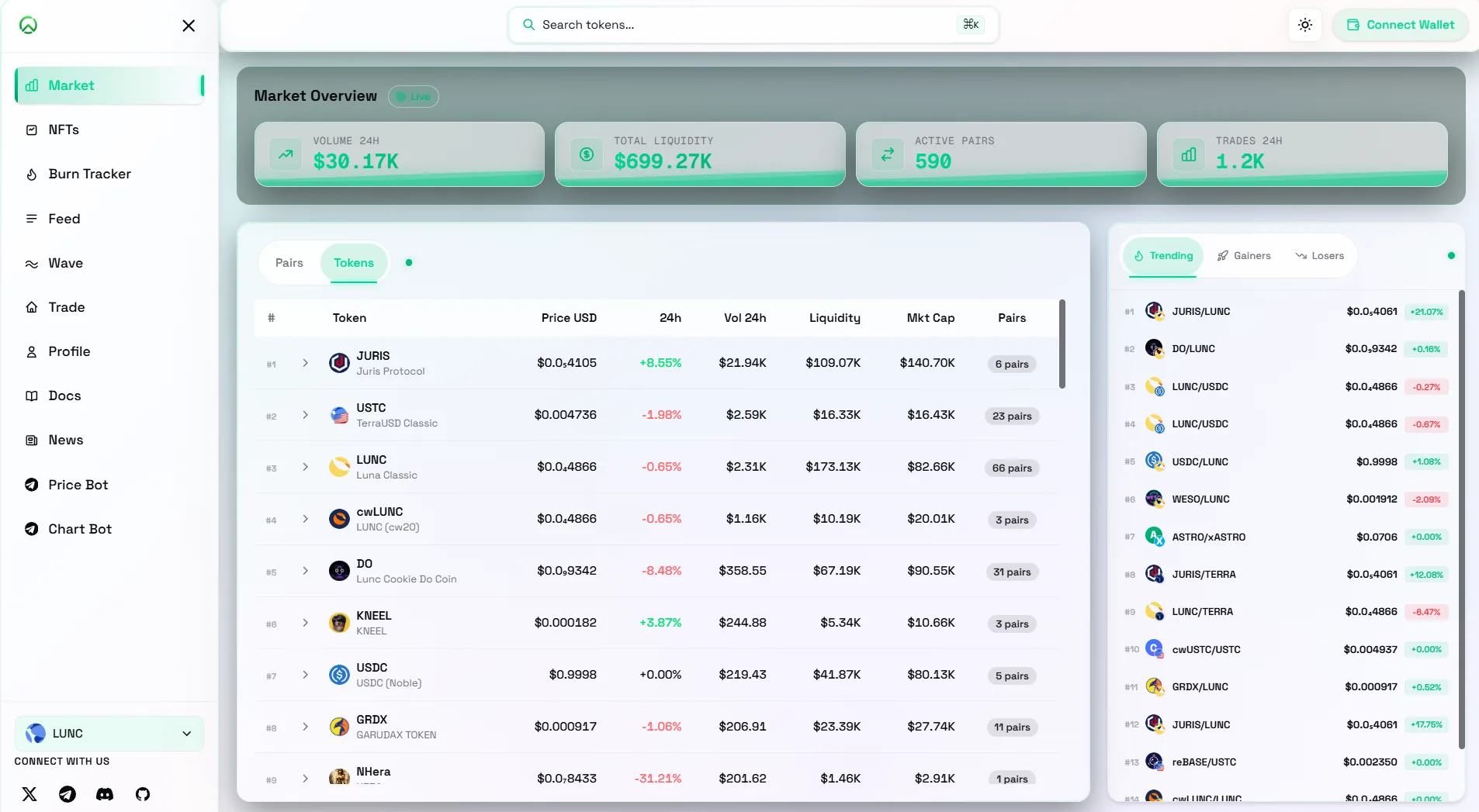The height and width of the screenshot is (812, 1479).
Task: Toggle the light/dark theme sun icon
Action: 1305,25
